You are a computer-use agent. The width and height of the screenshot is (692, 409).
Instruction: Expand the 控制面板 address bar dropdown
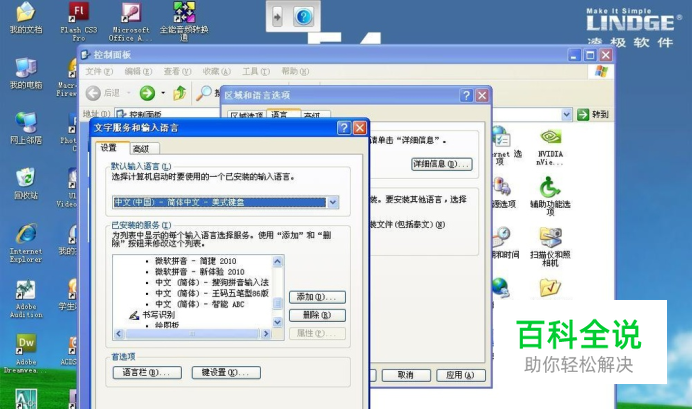pyautogui.click(x=567, y=115)
